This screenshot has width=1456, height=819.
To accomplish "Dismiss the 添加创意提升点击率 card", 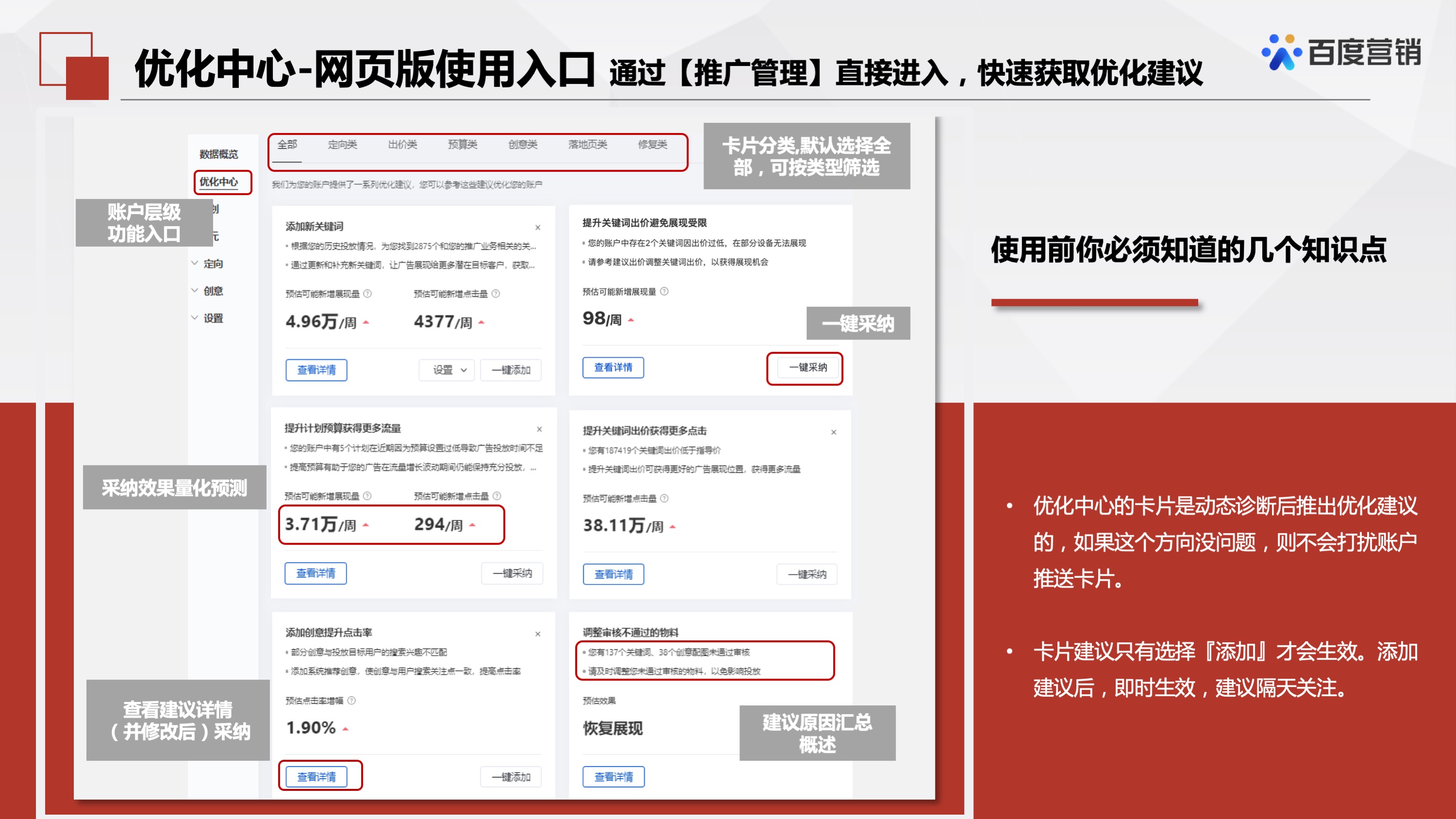I will [537, 633].
